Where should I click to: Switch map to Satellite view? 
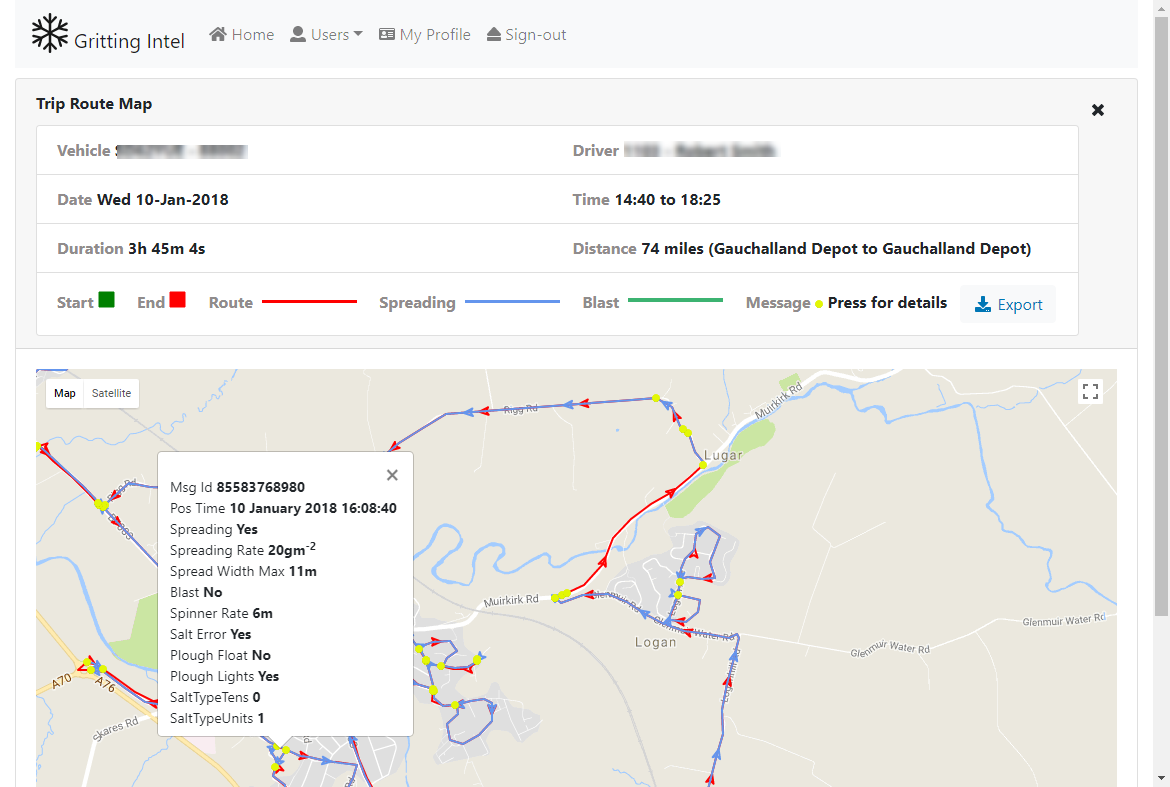[111, 393]
